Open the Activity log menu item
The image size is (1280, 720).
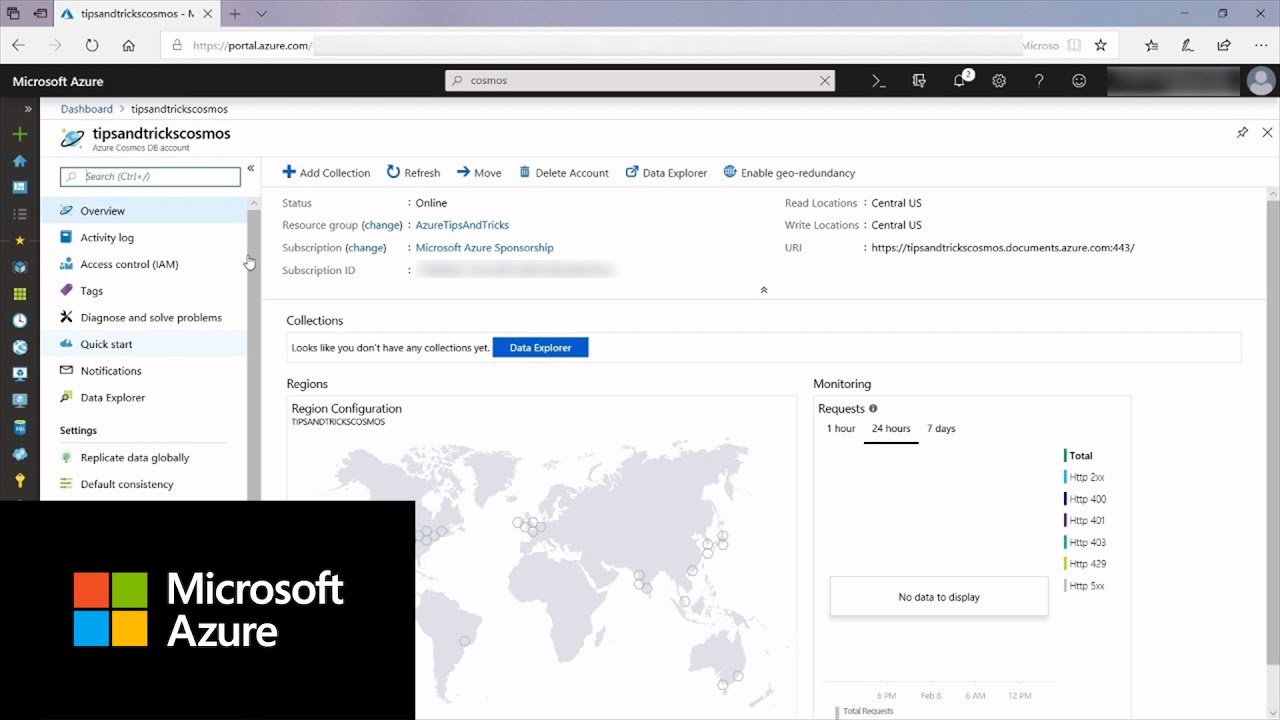(143, 238)
